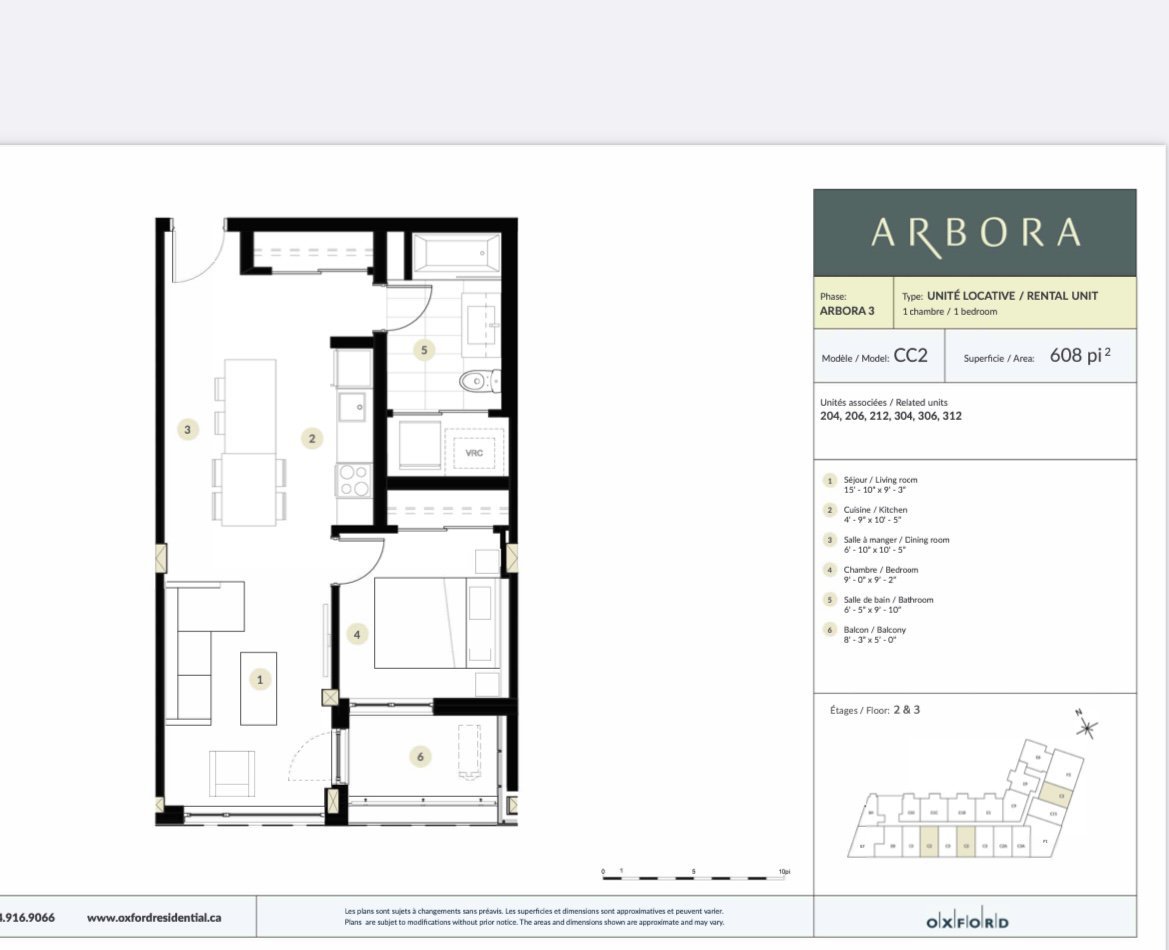Click the toilet symbol in the bathroom
The width and height of the screenshot is (1169, 950).
(478, 380)
